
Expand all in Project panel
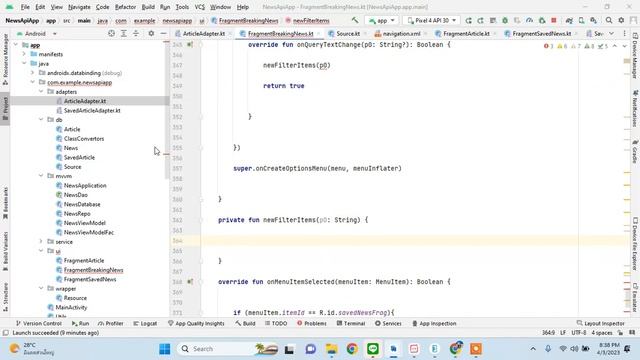click(123, 33)
